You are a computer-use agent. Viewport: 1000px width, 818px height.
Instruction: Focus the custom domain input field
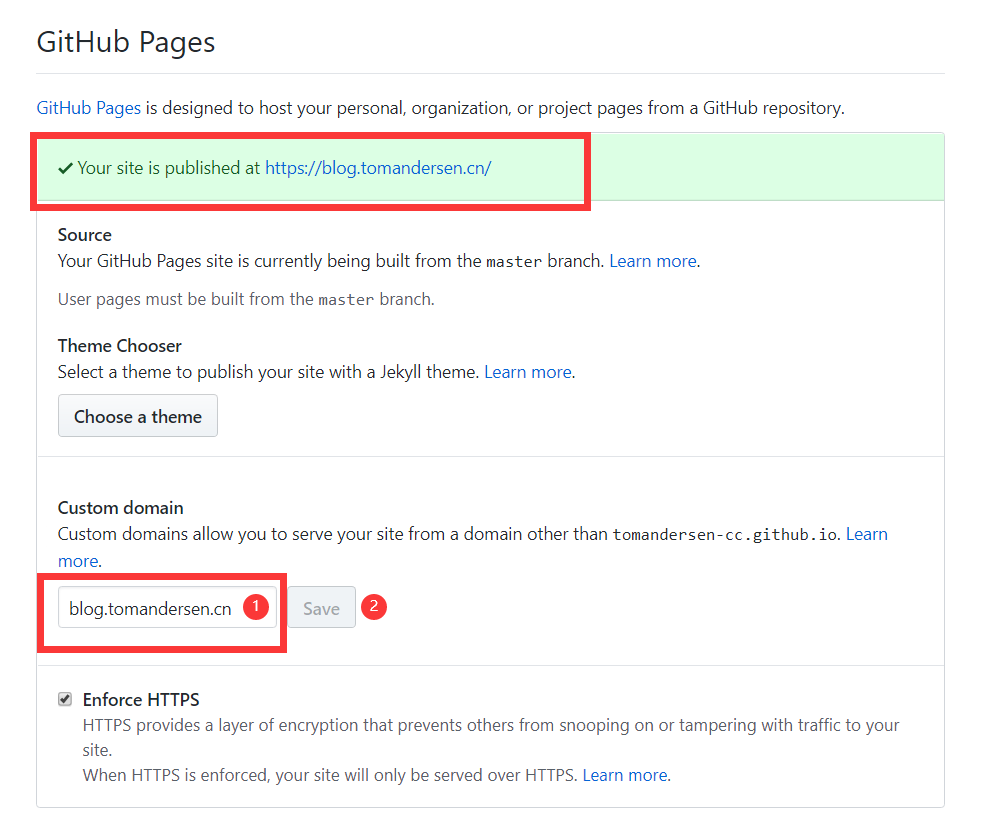(x=167, y=608)
